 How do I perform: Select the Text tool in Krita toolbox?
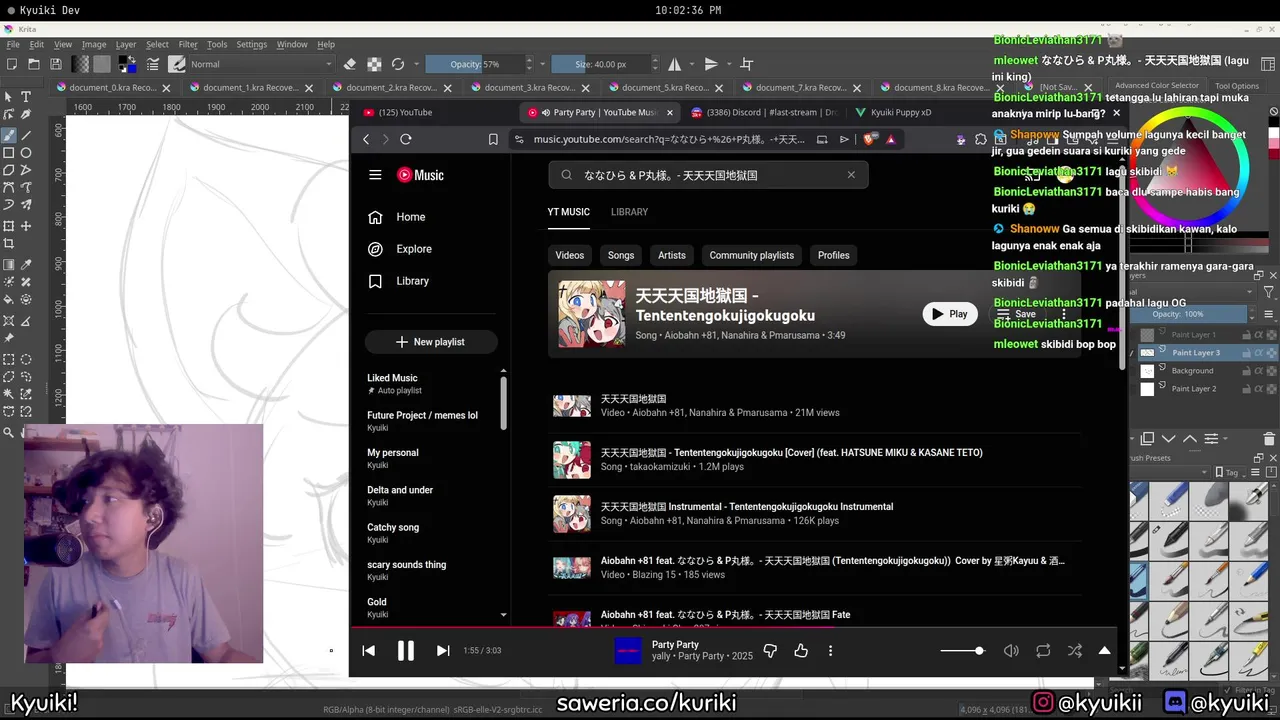(26, 97)
